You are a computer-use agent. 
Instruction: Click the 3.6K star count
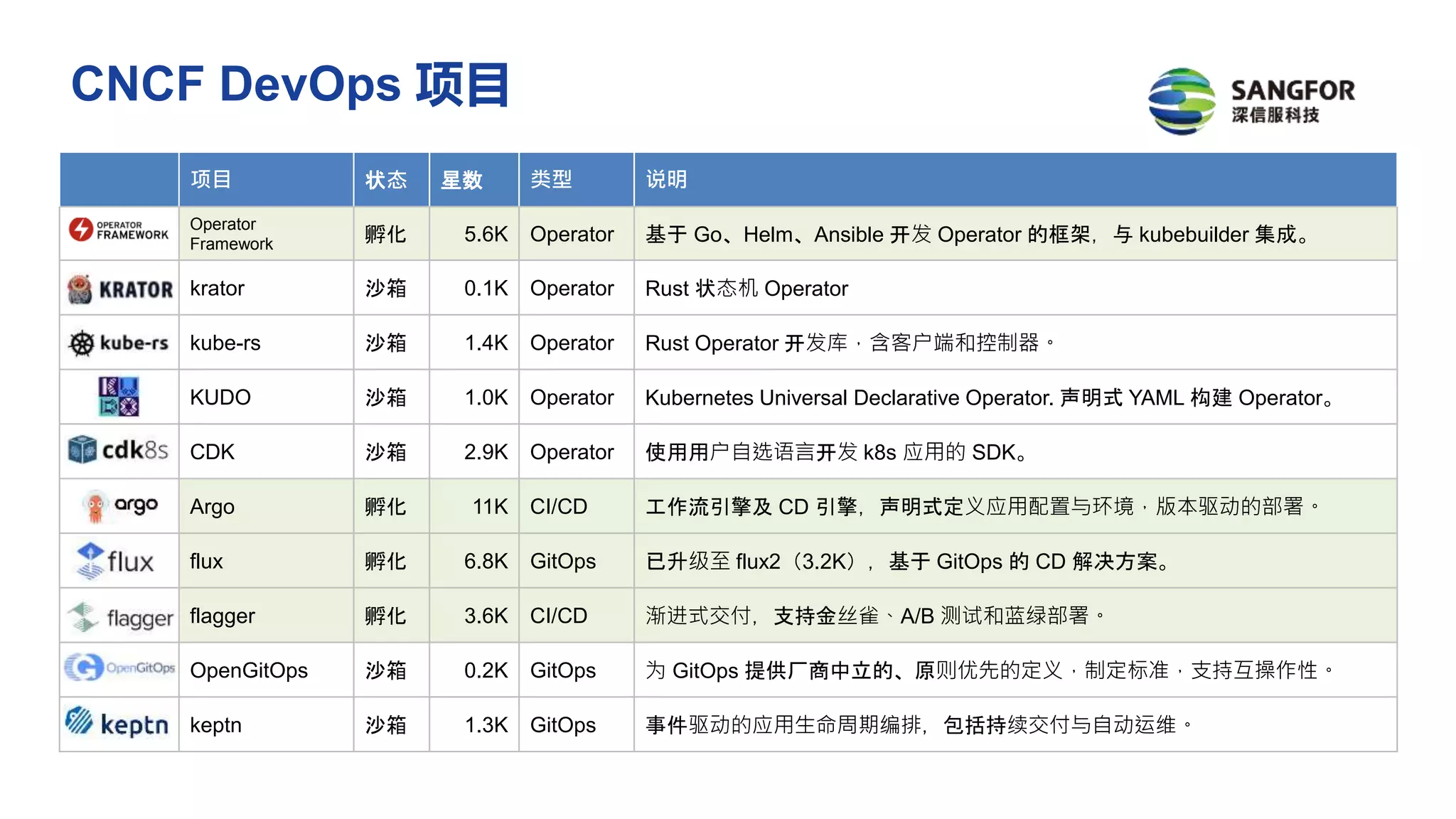point(486,616)
